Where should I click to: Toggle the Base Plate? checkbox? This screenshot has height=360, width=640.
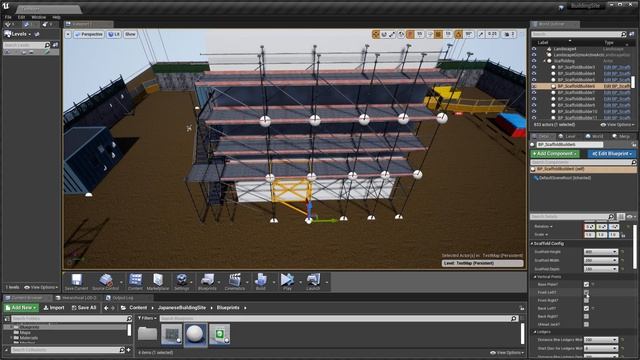point(586,284)
